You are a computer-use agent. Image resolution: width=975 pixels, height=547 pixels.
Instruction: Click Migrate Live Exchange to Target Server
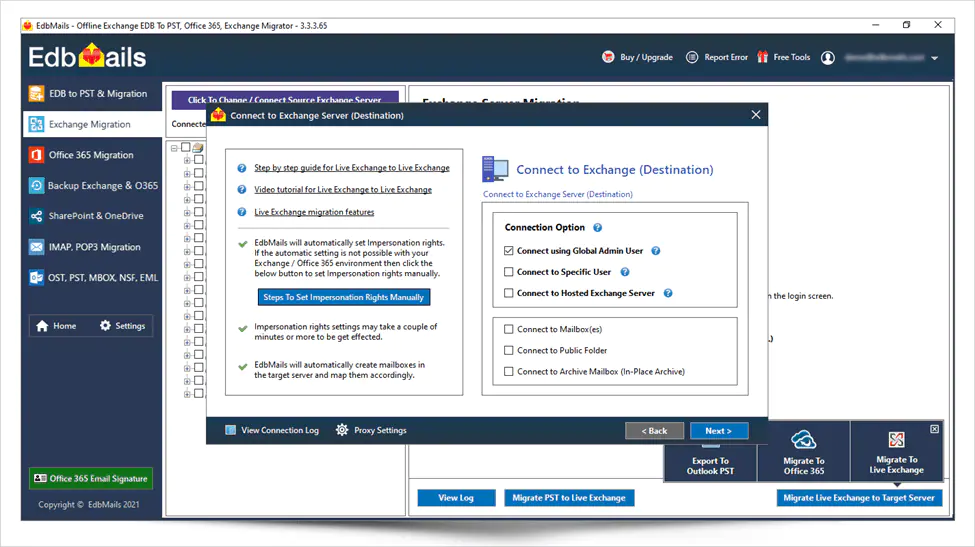tap(859, 498)
